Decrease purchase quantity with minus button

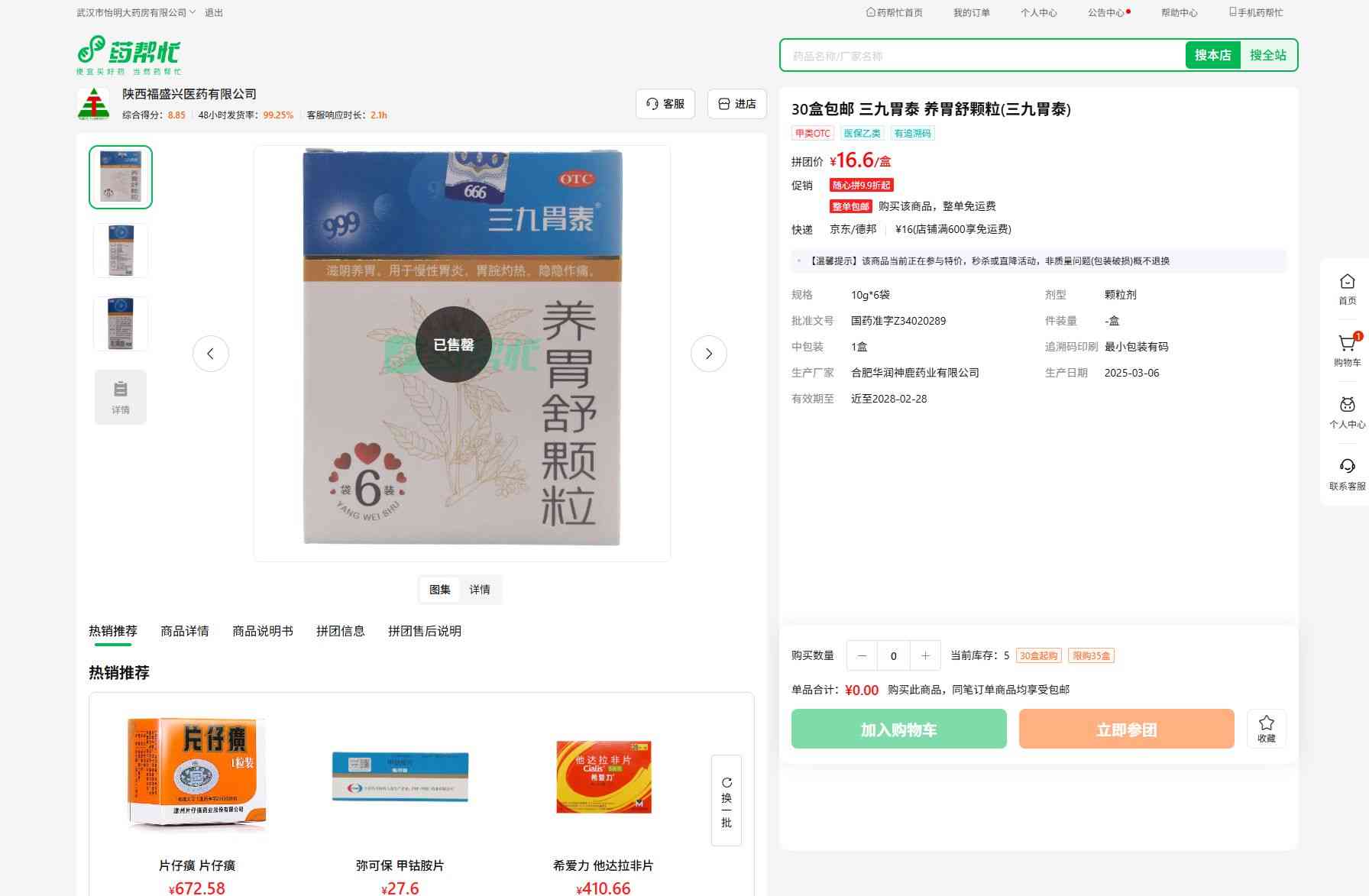[862, 655]
